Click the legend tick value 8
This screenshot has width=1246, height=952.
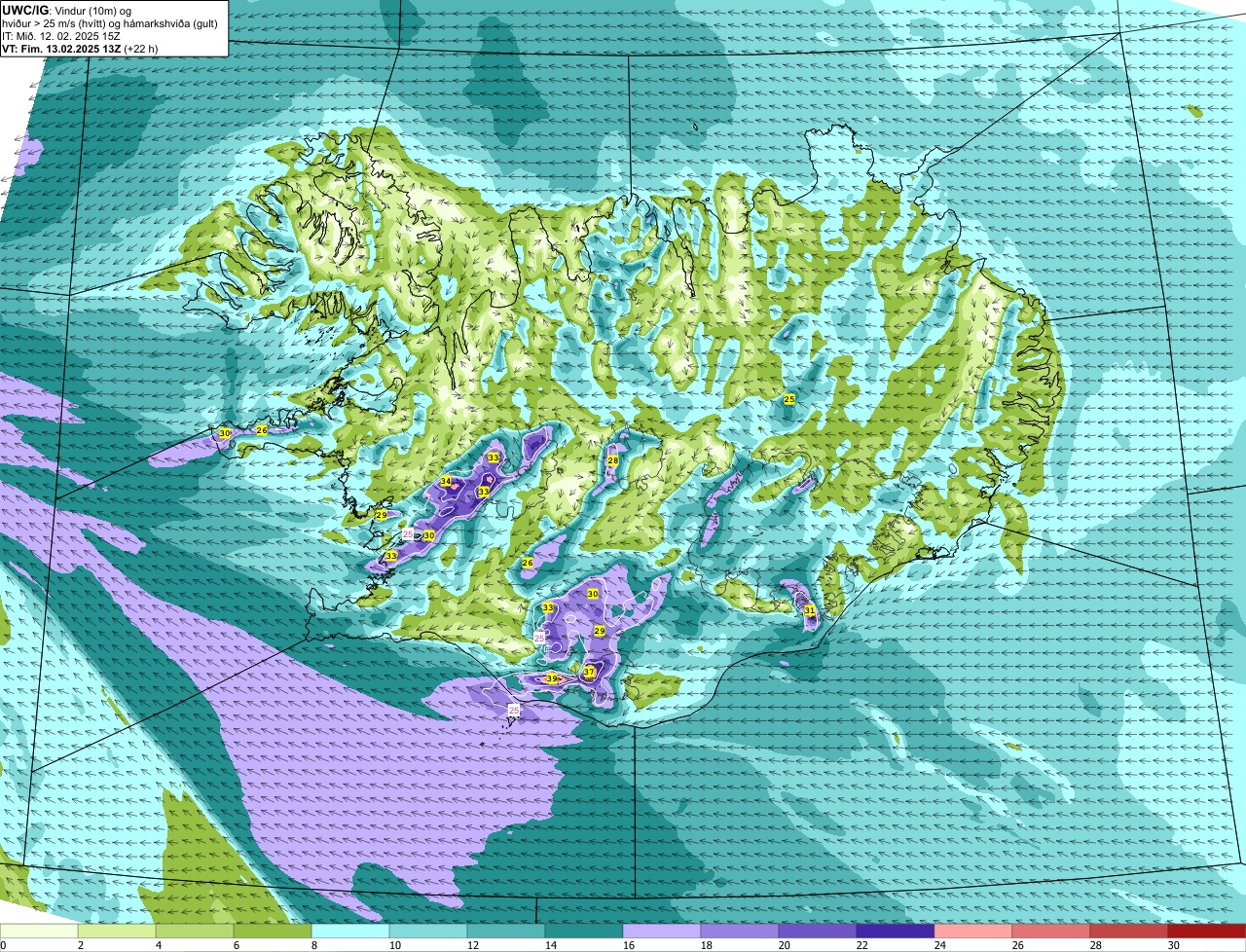click(313, 945)
